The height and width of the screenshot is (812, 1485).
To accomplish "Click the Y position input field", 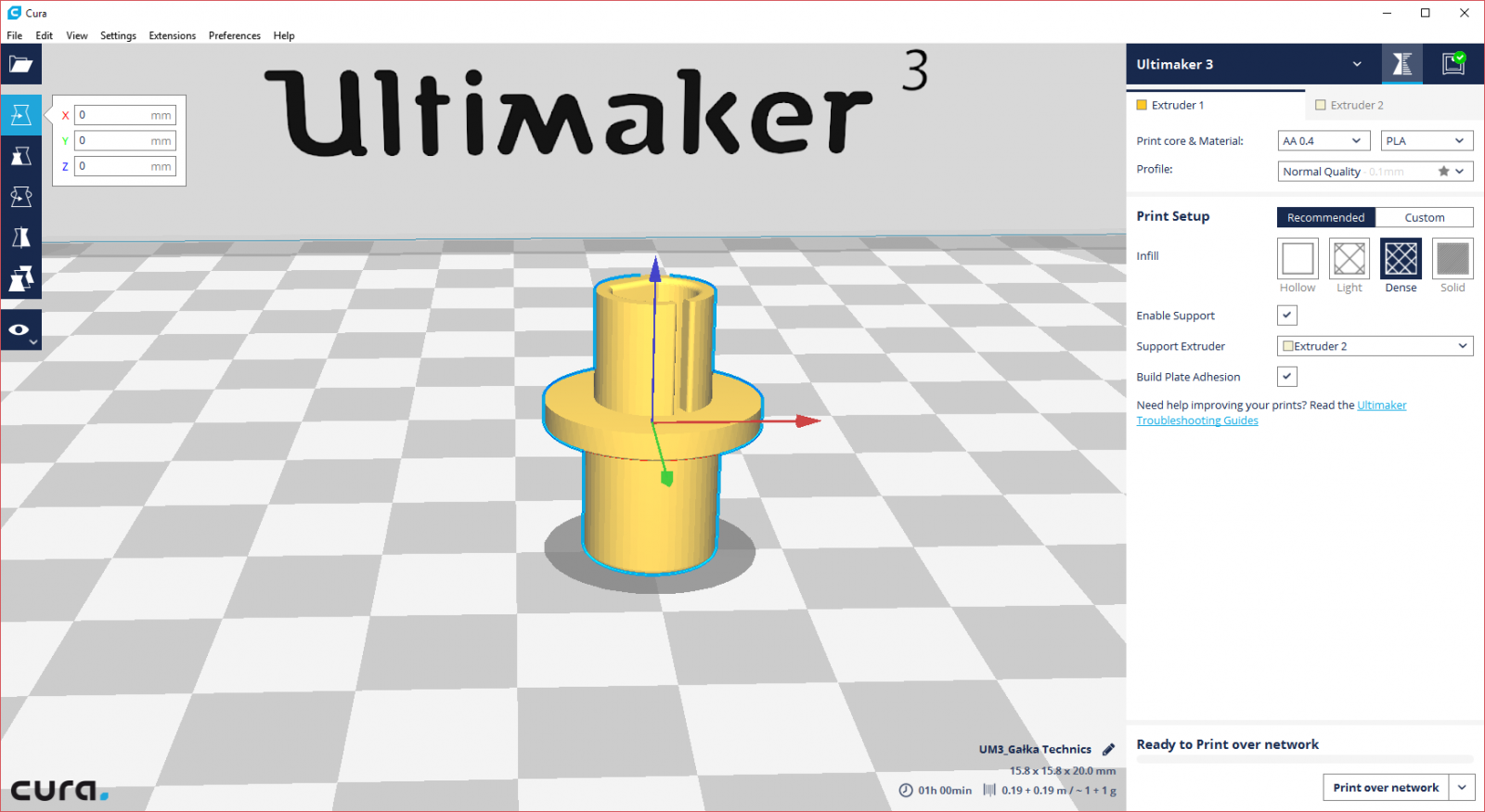I will click(x=124, y=141).
